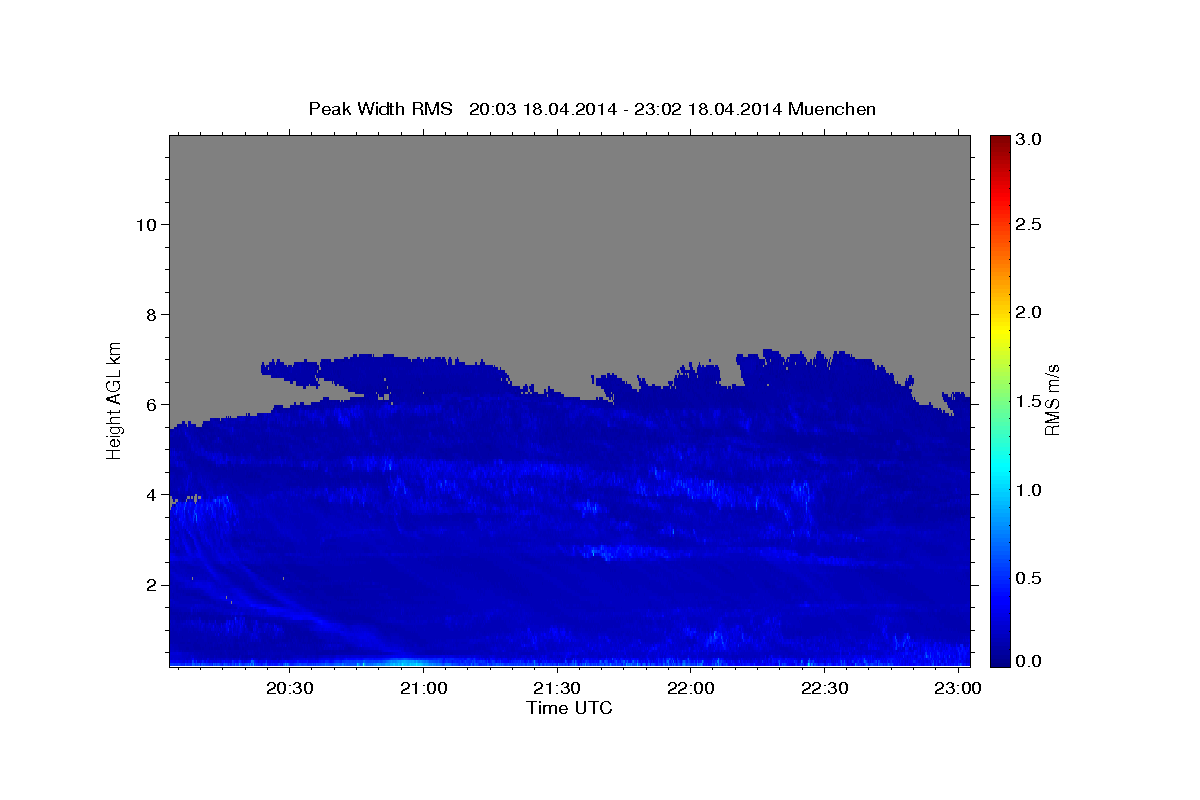The height and width of the screenshot is (800, 1200).
Task: Click the height tick label 4
Action: tap(152, 495)
